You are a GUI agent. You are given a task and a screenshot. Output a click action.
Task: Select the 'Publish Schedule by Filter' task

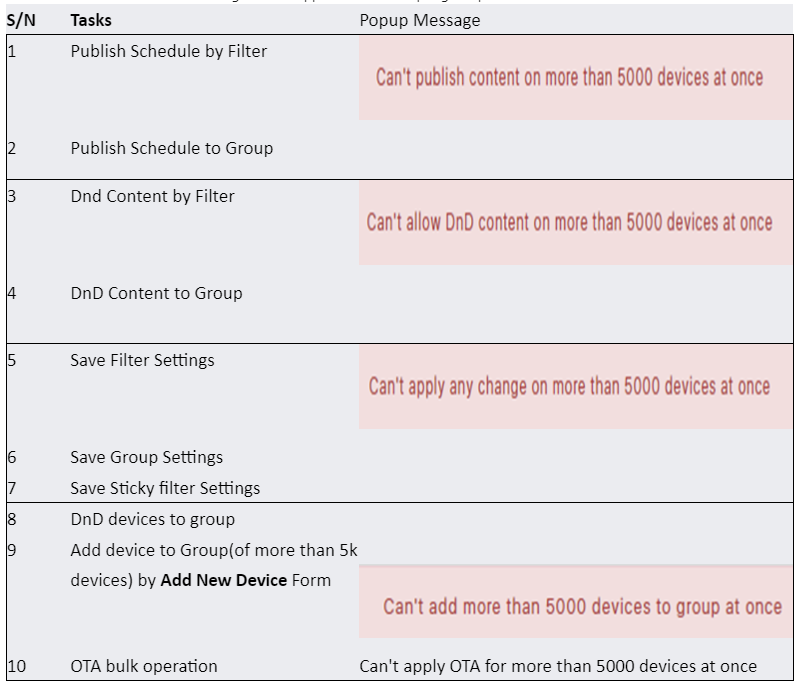coord(168,52)
